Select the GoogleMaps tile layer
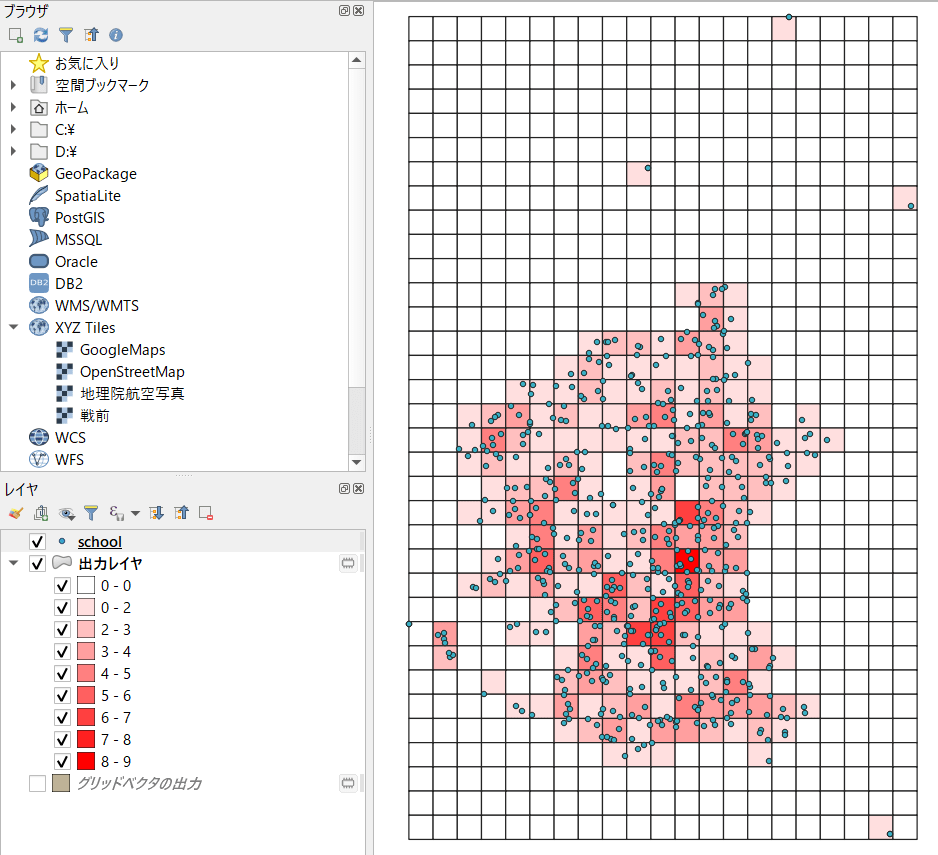 point(123,349)
